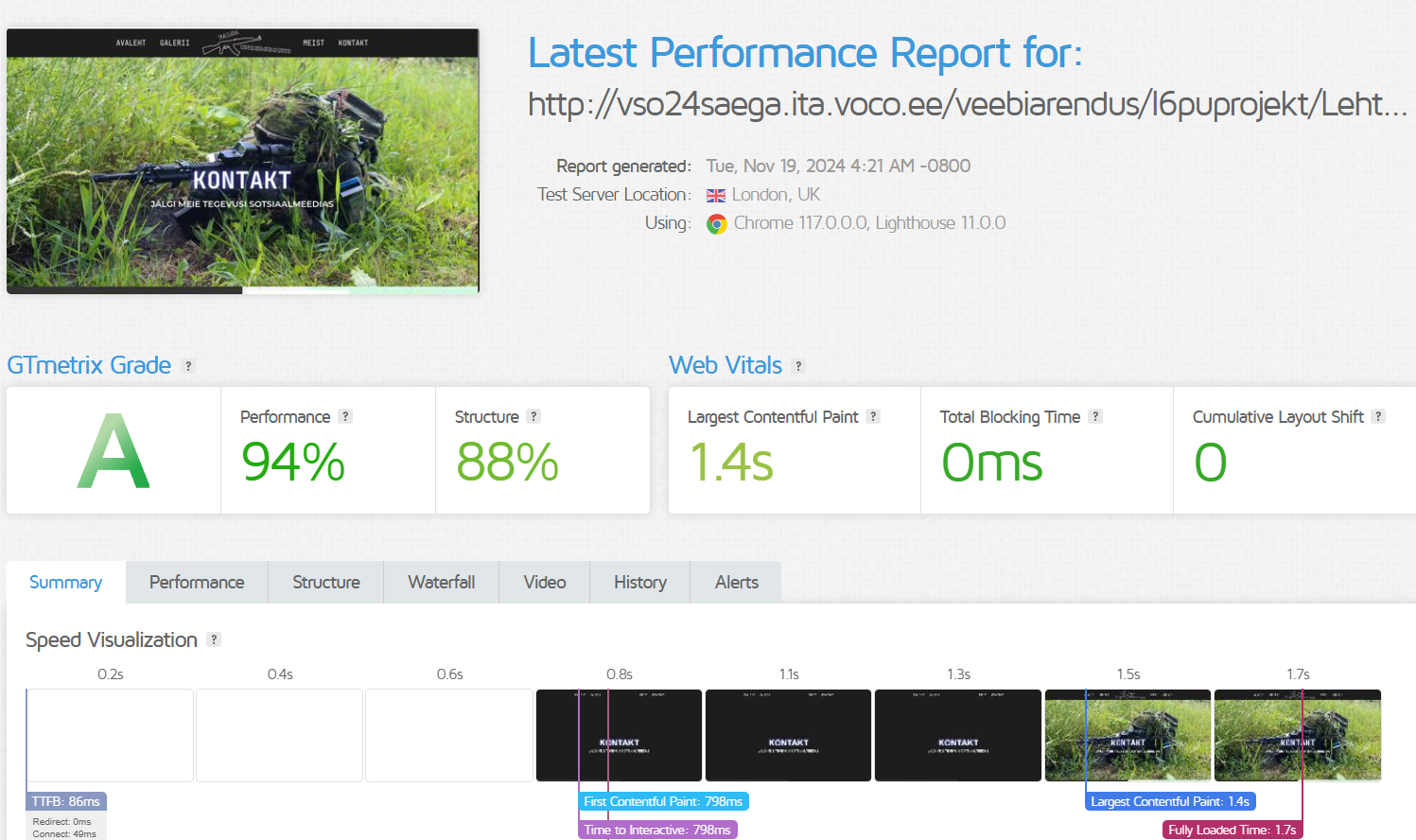Viewport: 1416px width, 840px height.
Task: Select the Waterfall tab
Action: [441, 583]
